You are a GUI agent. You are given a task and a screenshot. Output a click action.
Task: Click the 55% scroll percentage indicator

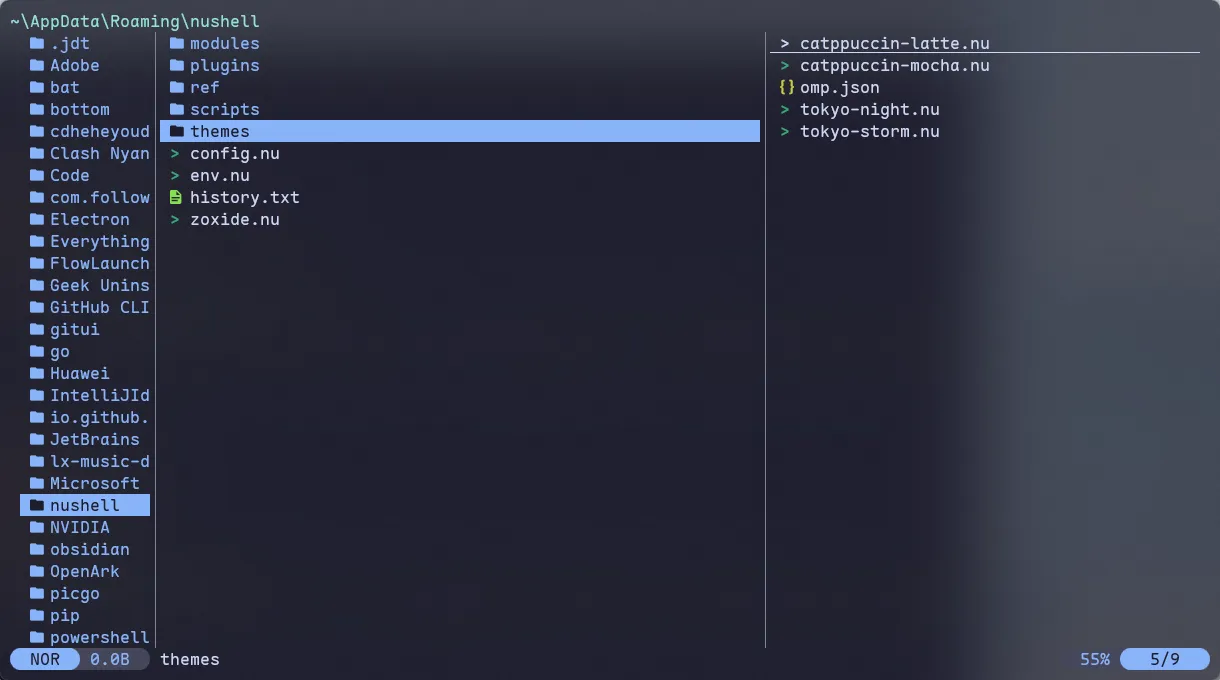tap(1095, 659)
